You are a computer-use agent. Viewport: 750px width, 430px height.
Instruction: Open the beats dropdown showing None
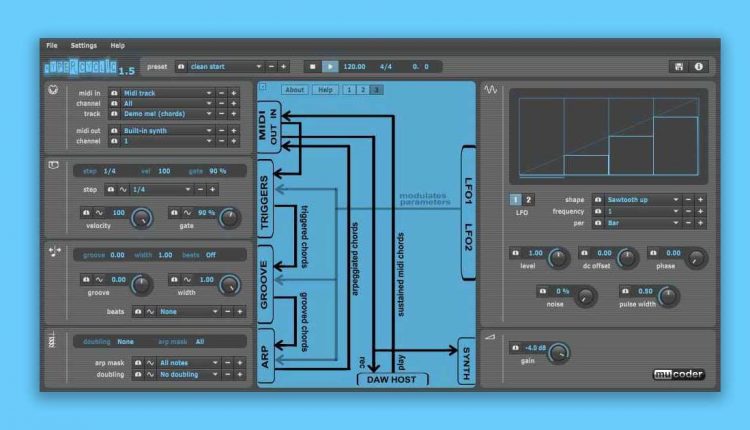[x=188, y=311]
